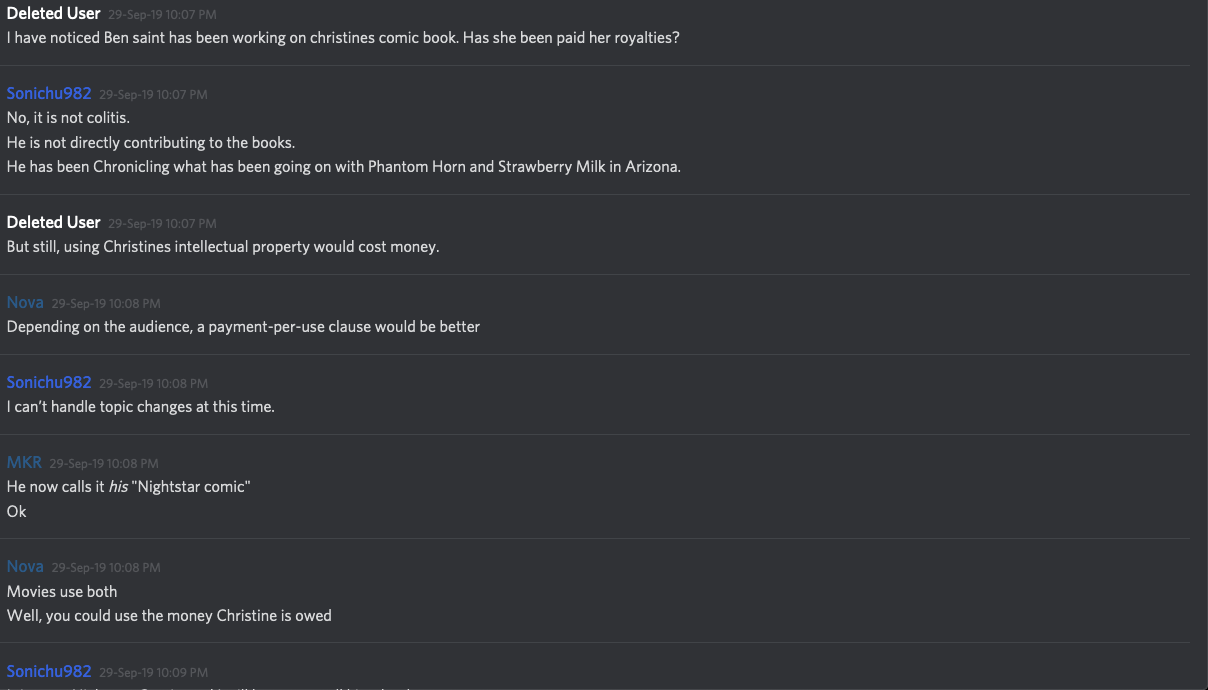Click the message "No, it is not colitis."
The width and height of the screenshot is (1208, 690).
68,118
